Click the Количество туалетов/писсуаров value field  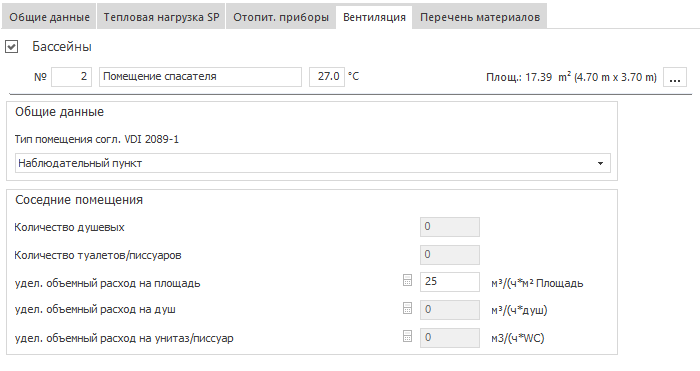point(450,255)
